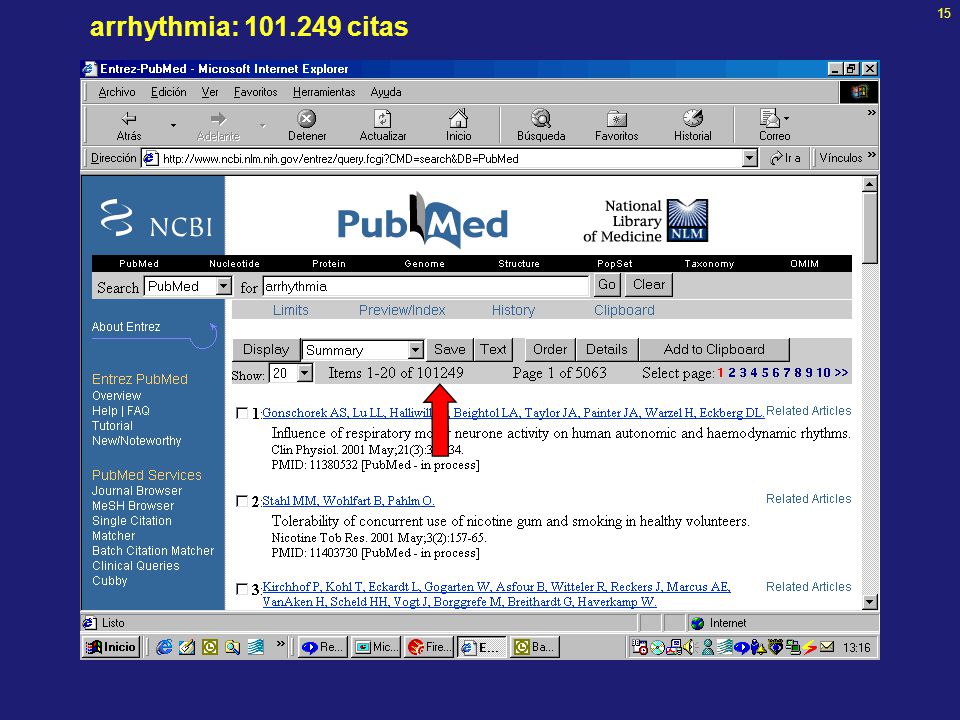Open the Edición menu

(168, 92)
